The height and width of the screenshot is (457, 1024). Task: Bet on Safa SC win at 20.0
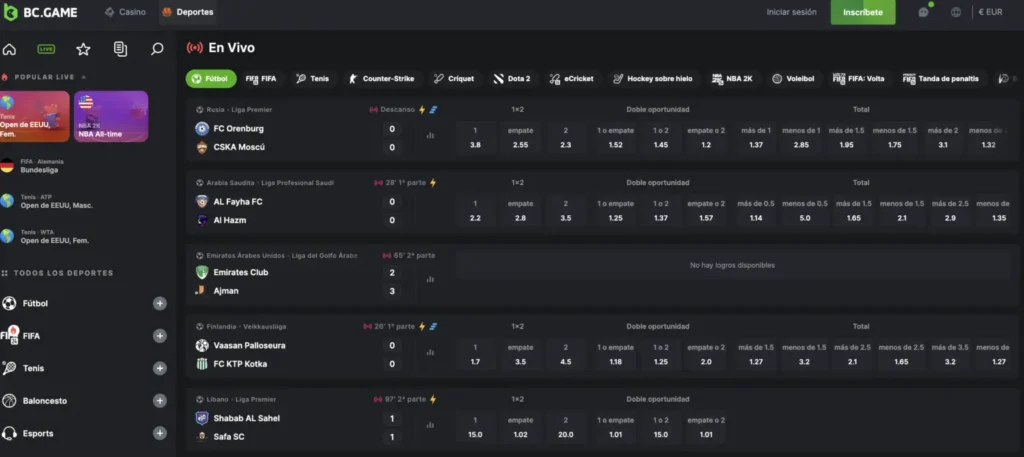[566, 428]
